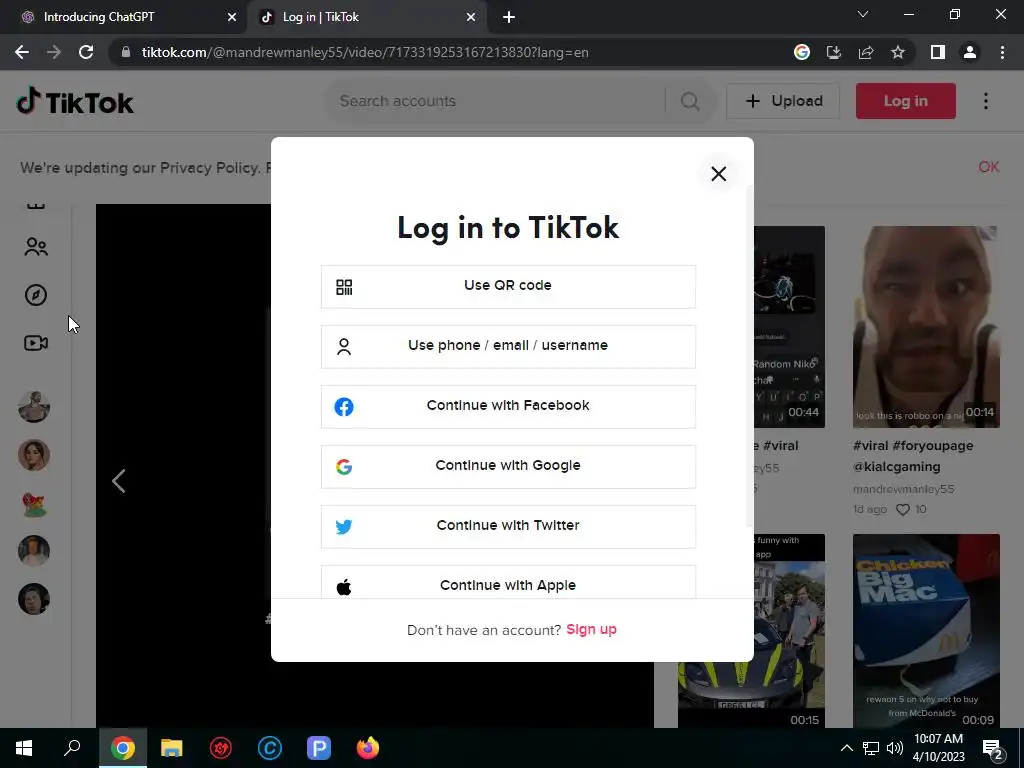Click the browser address bar URL

click(x=365, y=52)
